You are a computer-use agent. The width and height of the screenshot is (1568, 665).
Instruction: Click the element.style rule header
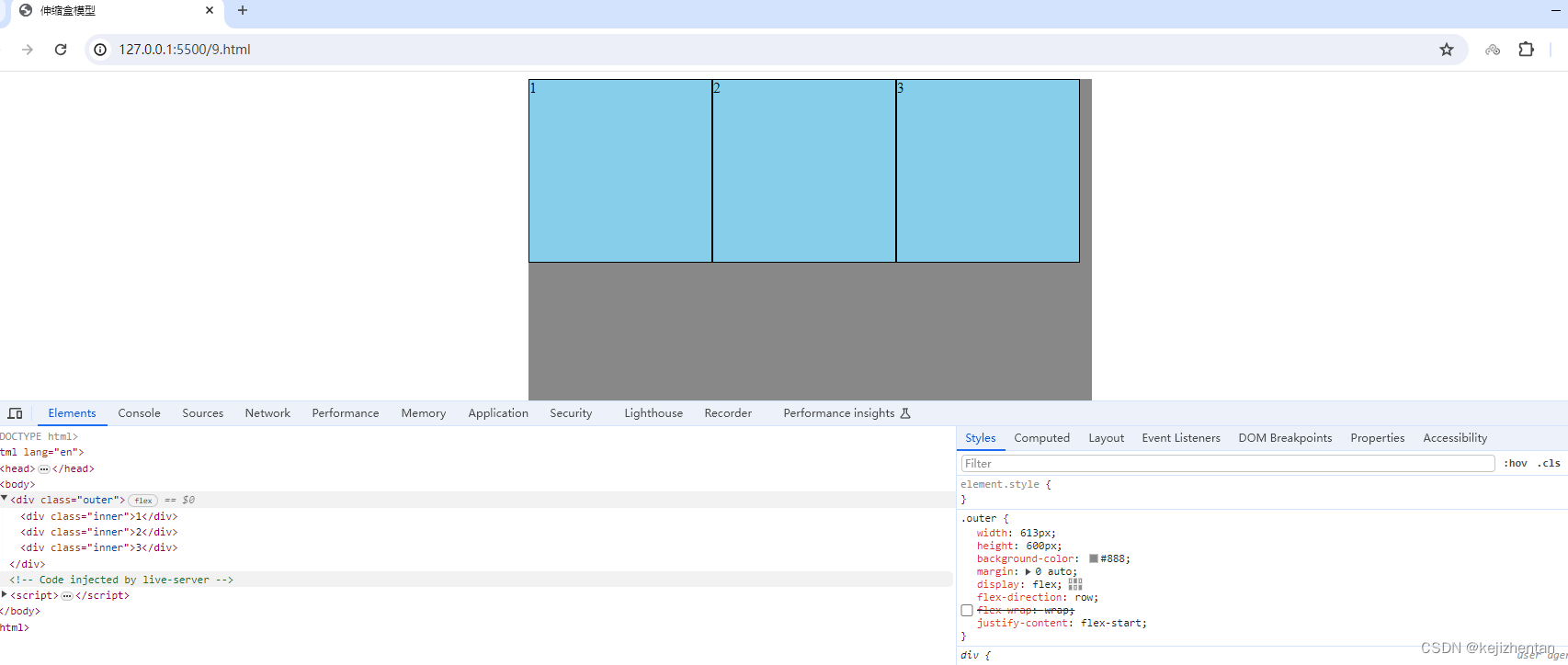(1006, 484)
